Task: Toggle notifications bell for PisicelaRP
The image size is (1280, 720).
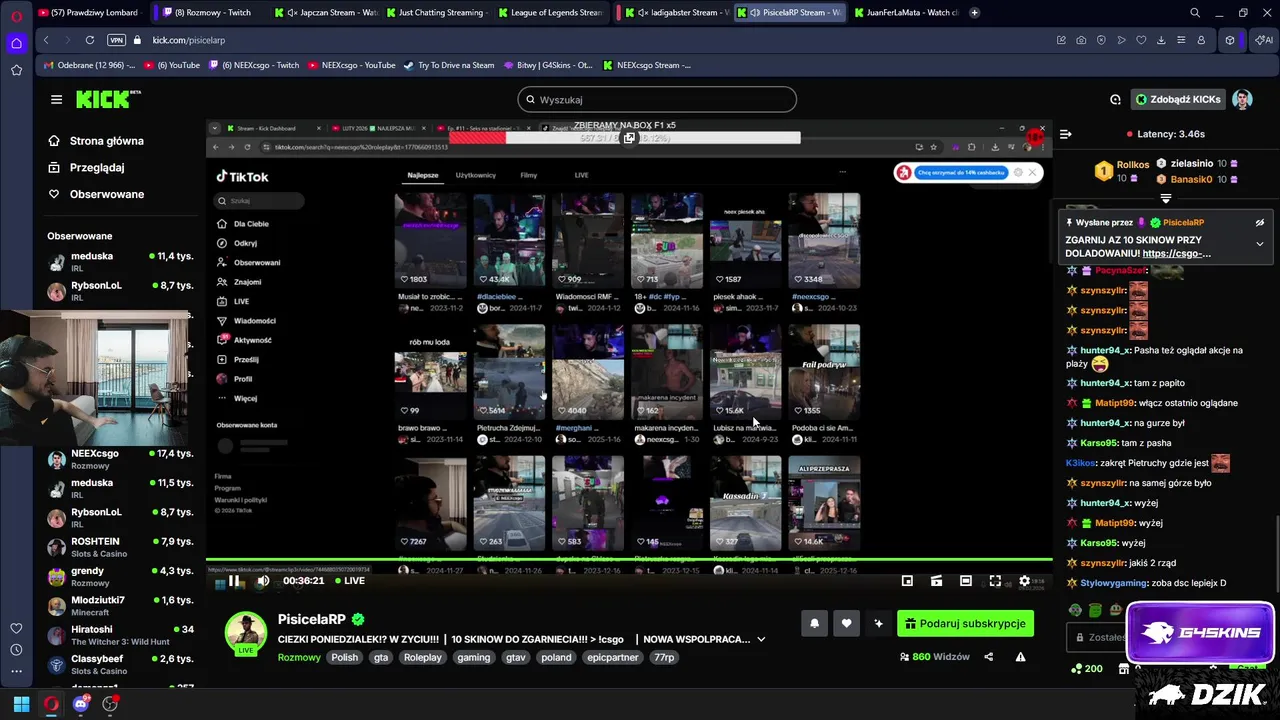Action: pos(814,623)
